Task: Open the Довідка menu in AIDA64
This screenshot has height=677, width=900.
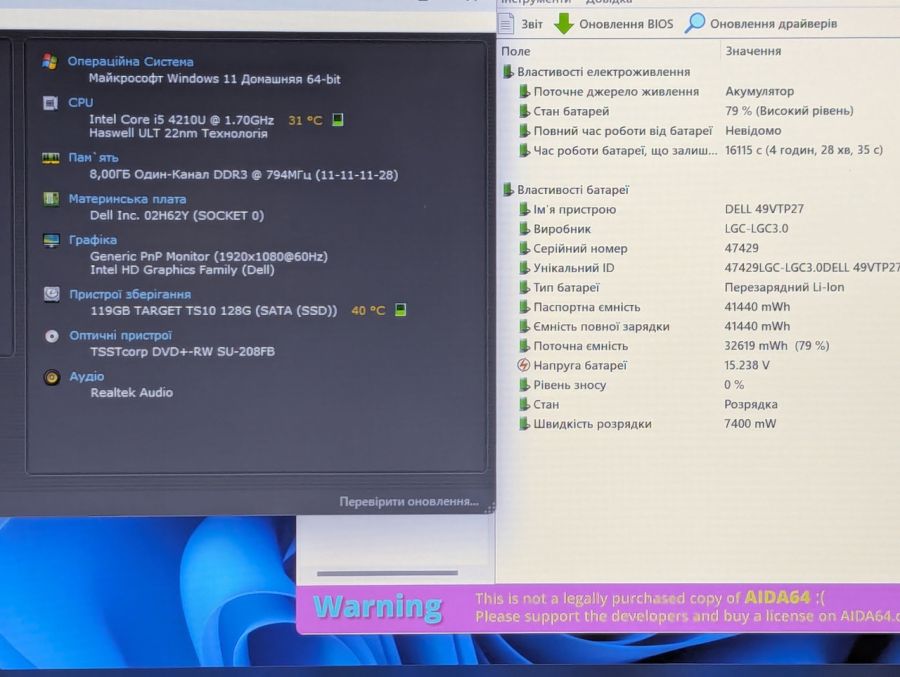Action: (608, 2)
